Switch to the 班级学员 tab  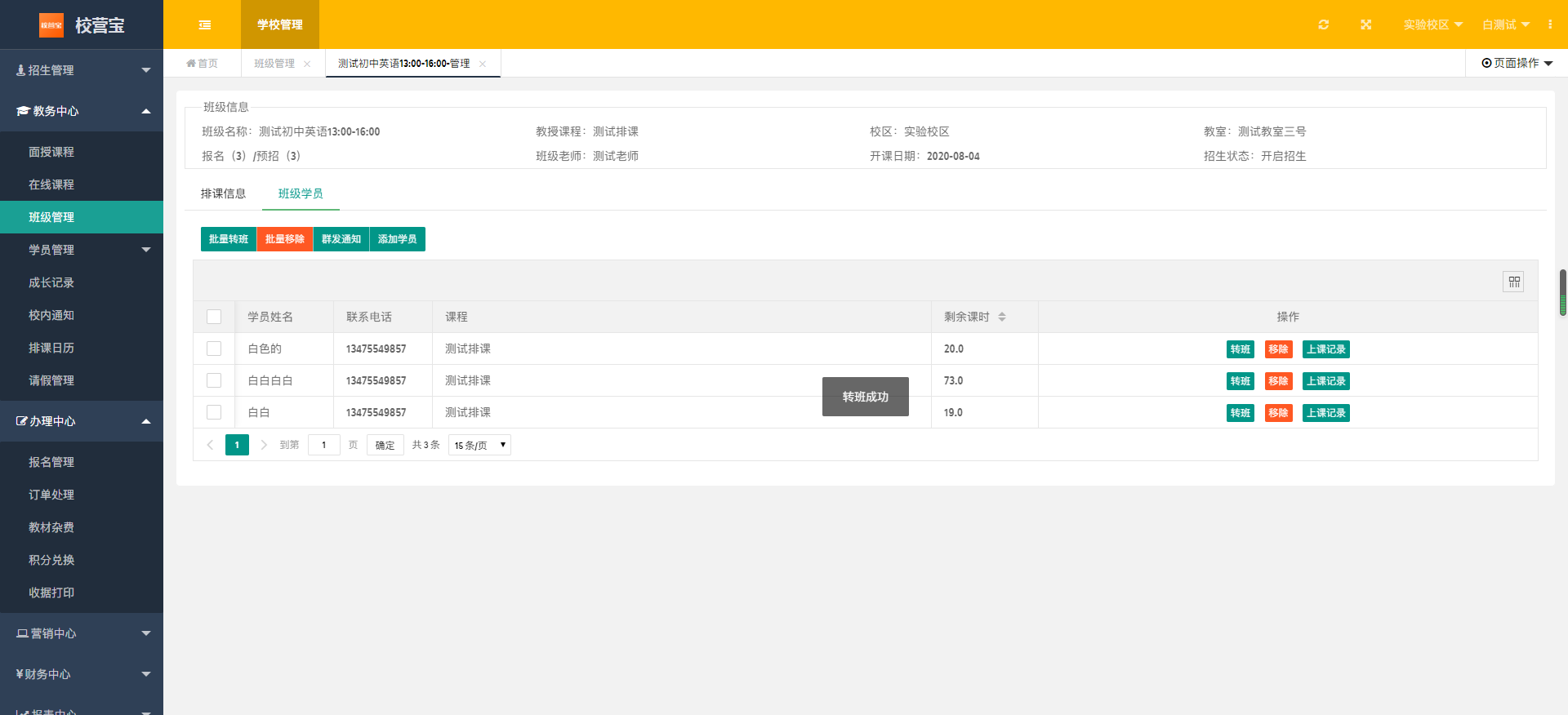coord(301,193)
